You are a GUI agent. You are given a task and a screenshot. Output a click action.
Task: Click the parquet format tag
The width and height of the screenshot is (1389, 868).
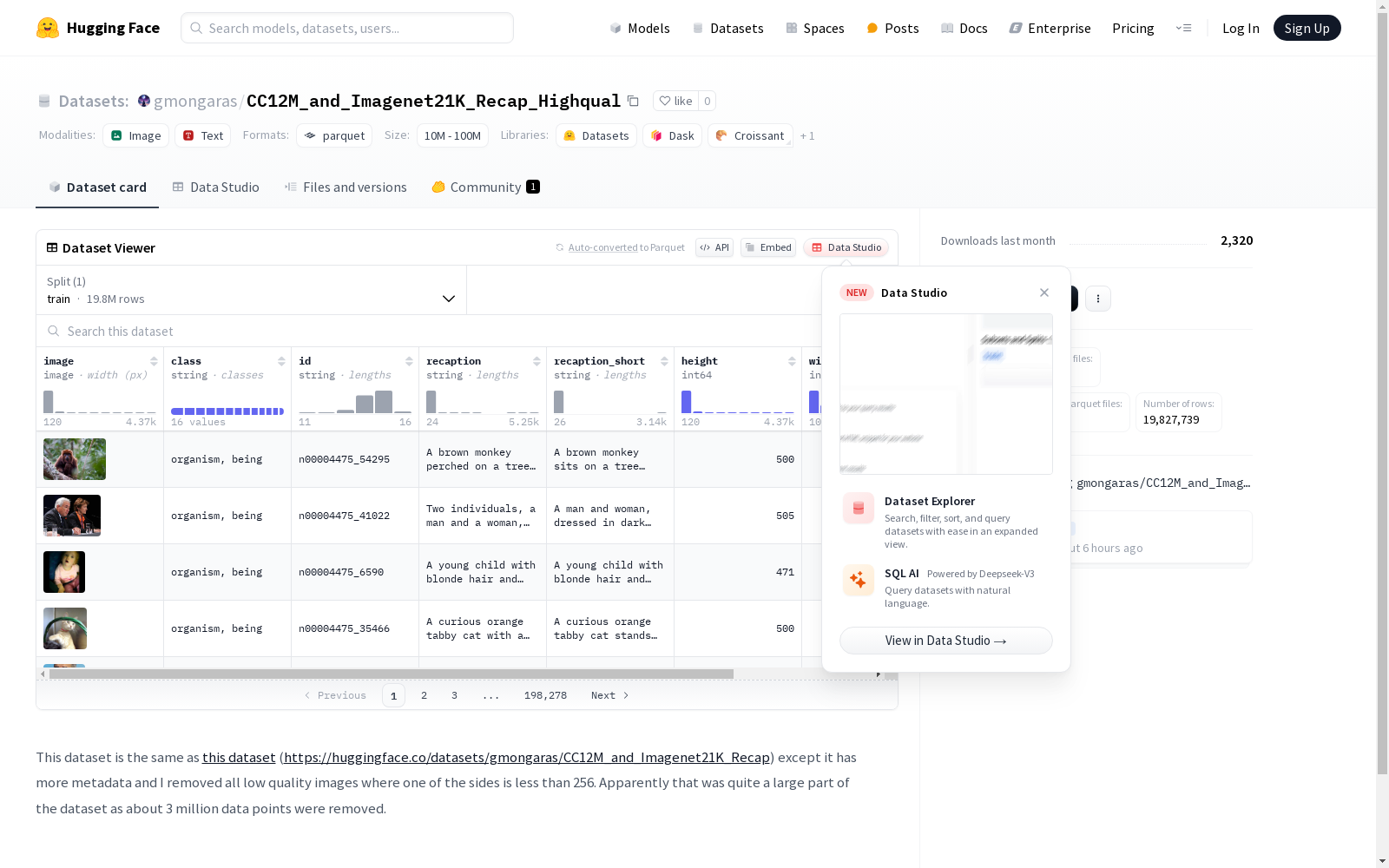pos(334,135)
